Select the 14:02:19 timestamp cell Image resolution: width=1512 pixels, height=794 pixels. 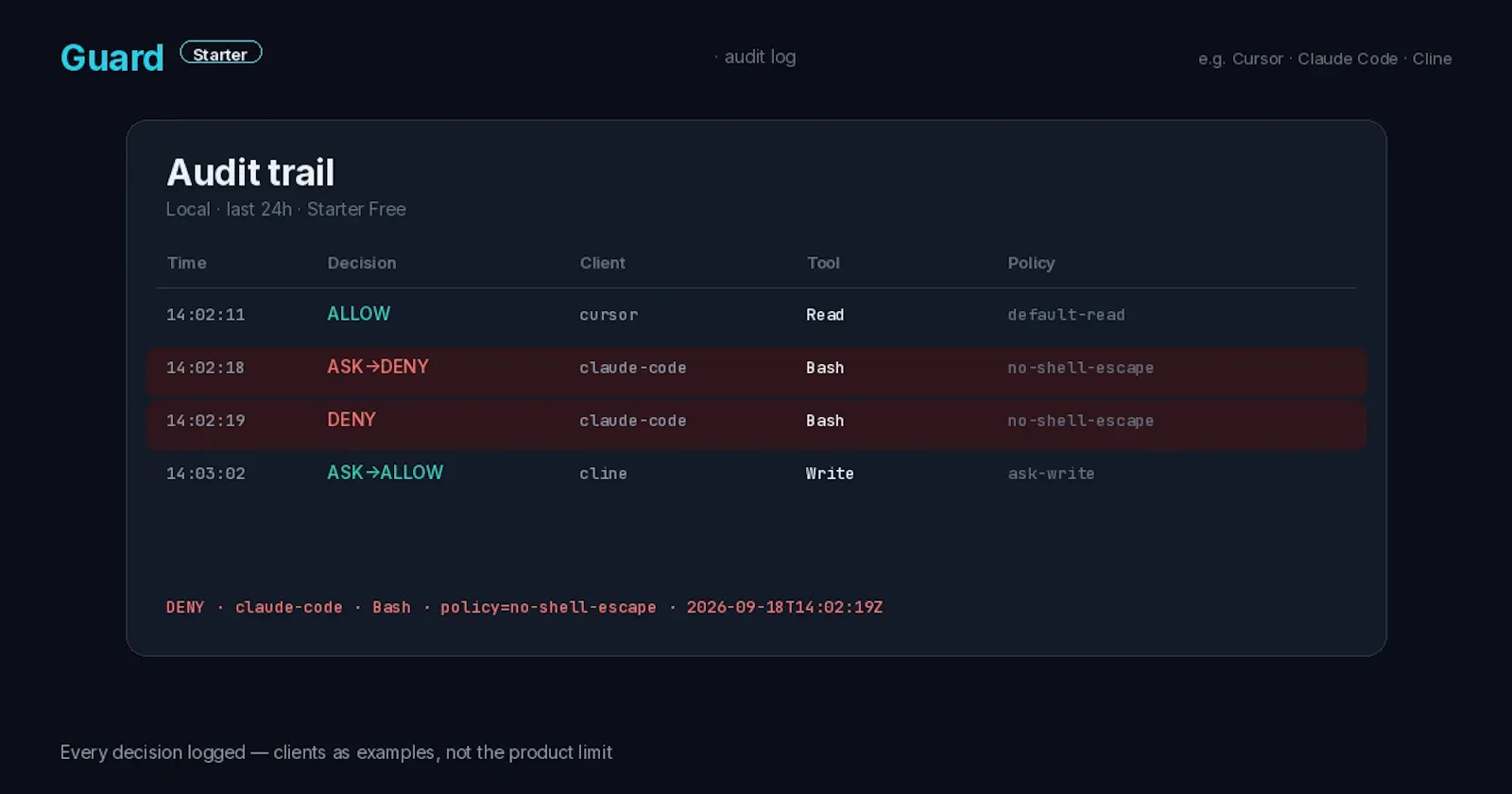pyautogui.click(x=206, y=421)
